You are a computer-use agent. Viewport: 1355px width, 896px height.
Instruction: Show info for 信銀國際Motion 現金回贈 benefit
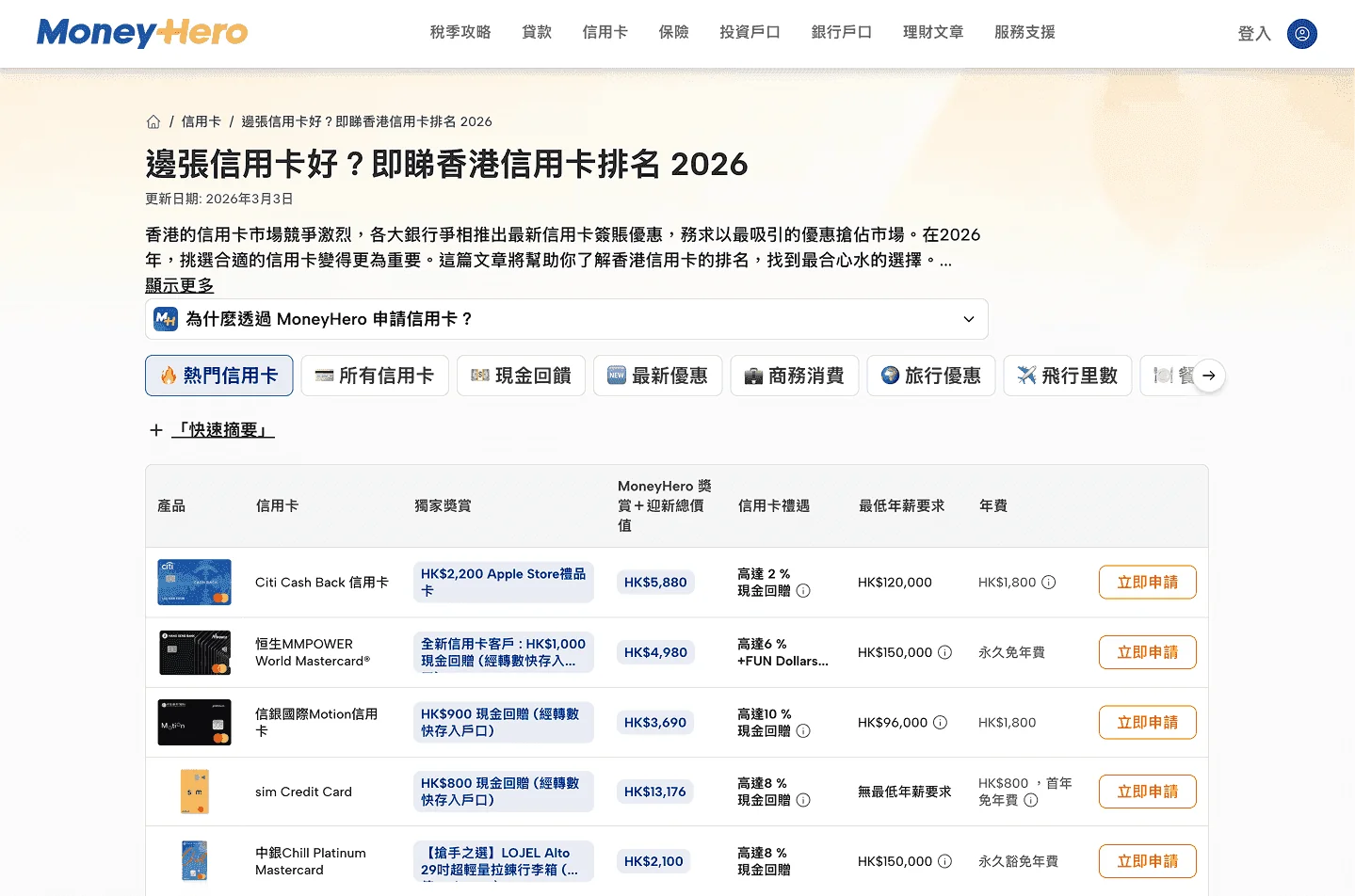click(x=803, y=731)
